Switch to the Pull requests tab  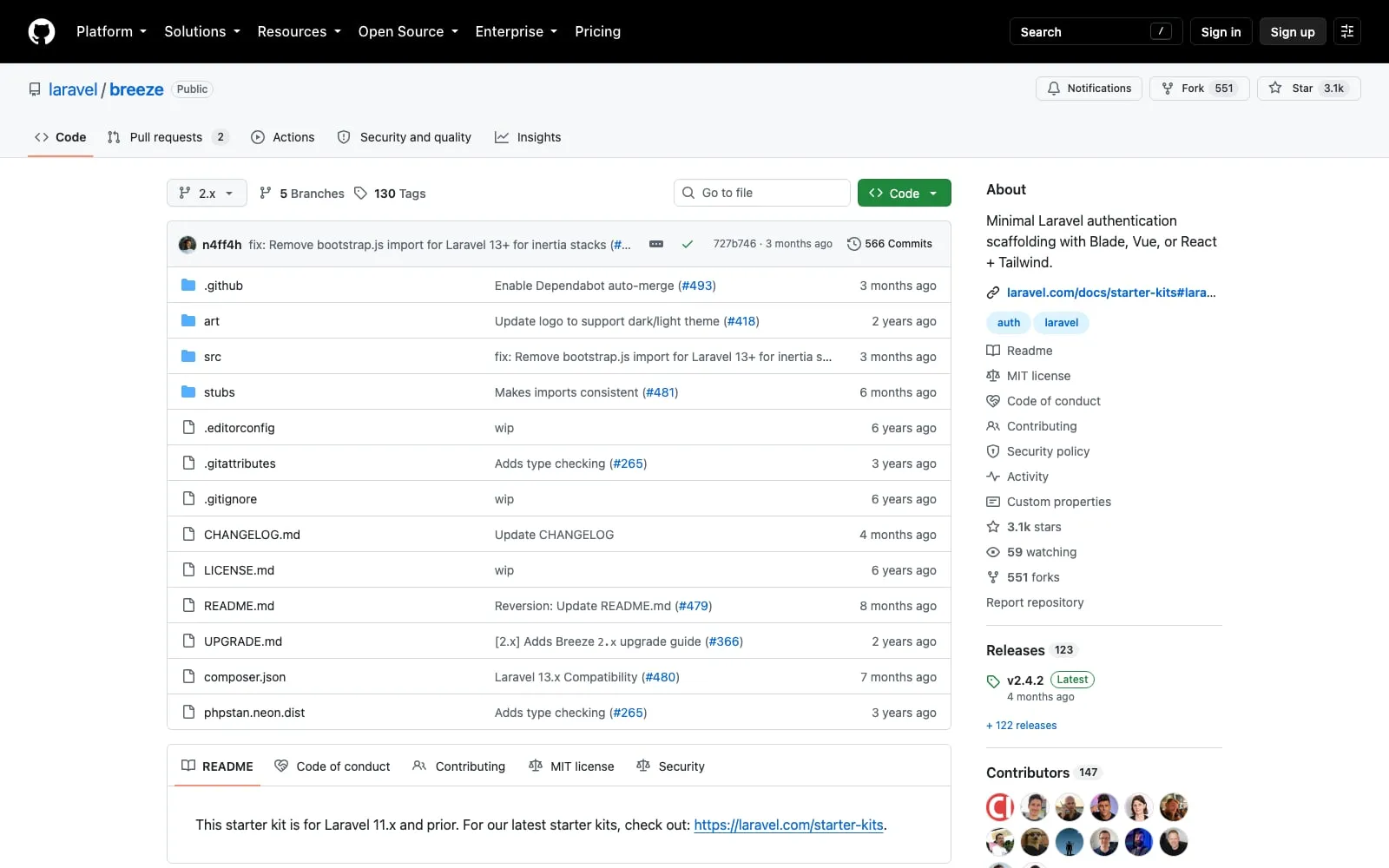coord(168,137)
